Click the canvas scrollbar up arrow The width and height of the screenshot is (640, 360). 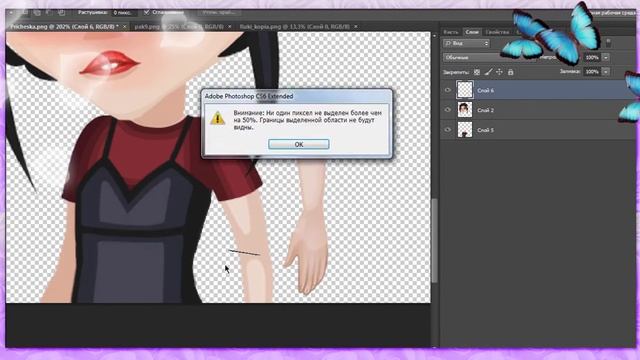pos(434,36)
